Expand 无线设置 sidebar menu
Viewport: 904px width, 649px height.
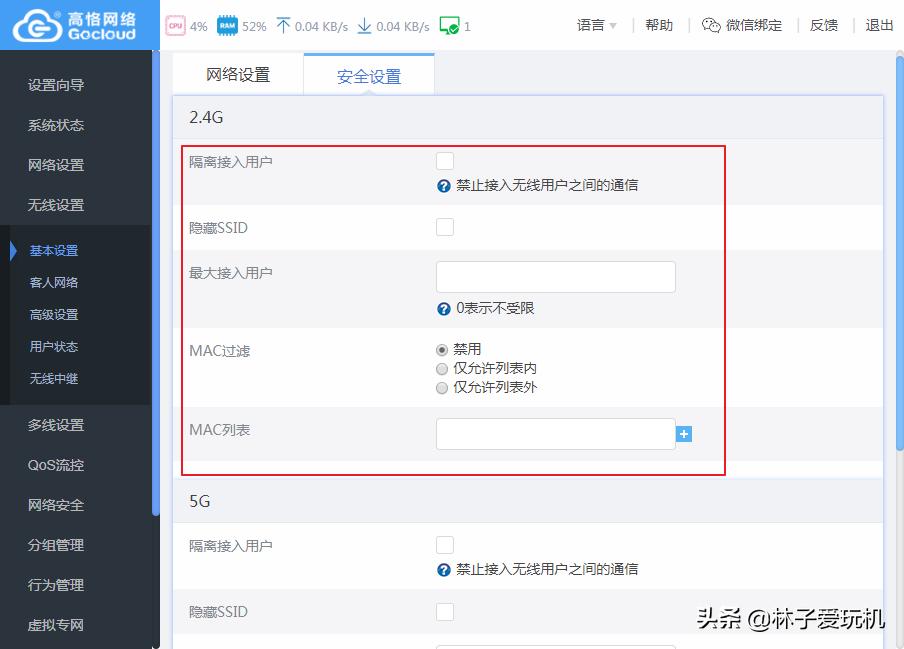click(x=56, y=205)
